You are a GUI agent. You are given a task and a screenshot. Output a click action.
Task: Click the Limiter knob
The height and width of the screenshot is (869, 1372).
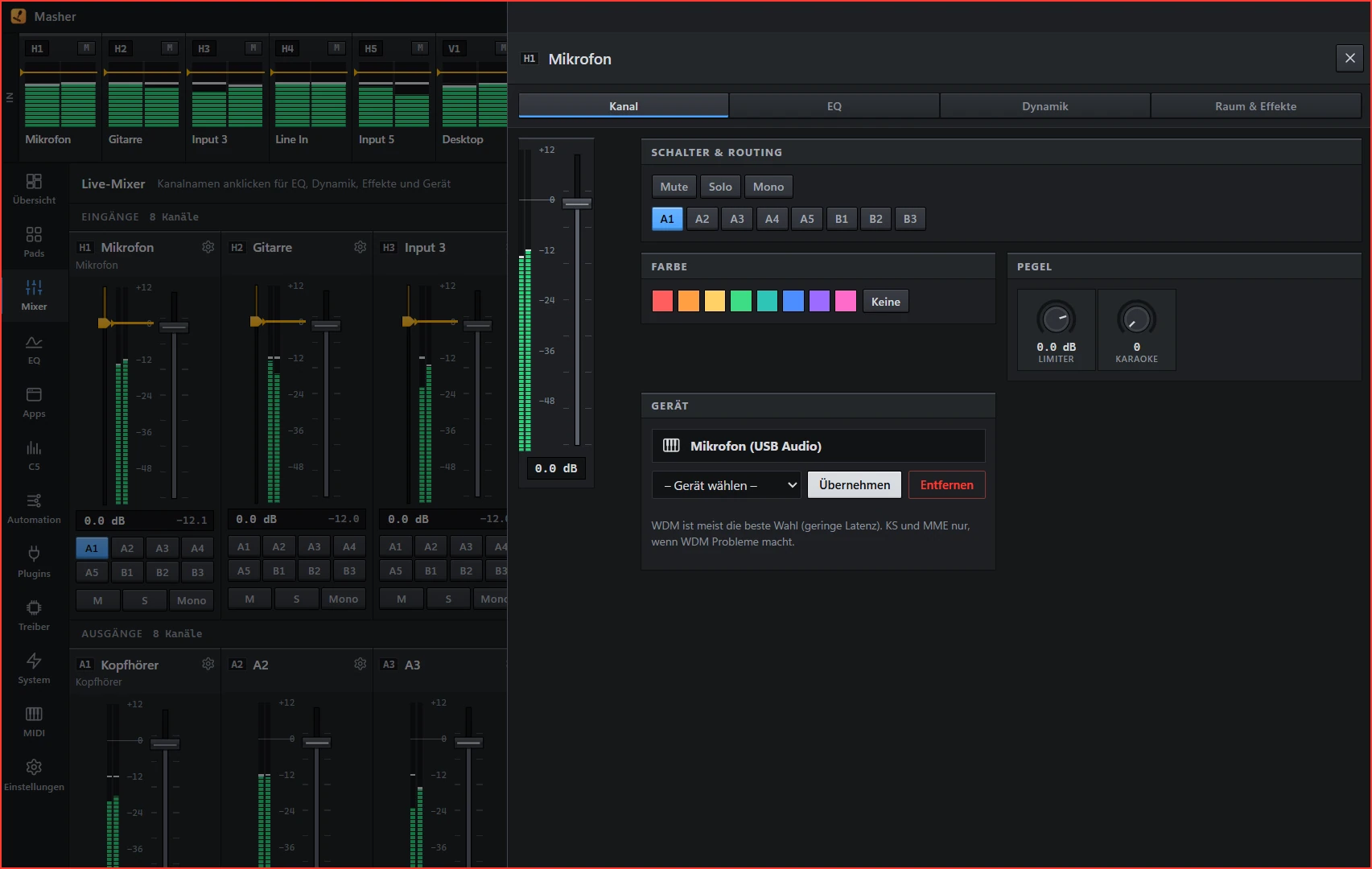(x=1056, y=319)
